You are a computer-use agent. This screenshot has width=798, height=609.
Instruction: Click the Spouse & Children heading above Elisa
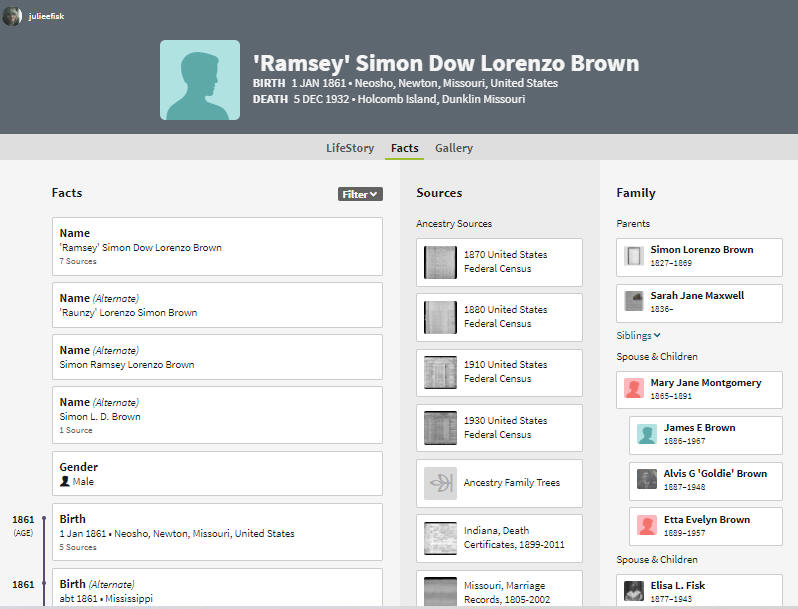click(x=657, y=560)
